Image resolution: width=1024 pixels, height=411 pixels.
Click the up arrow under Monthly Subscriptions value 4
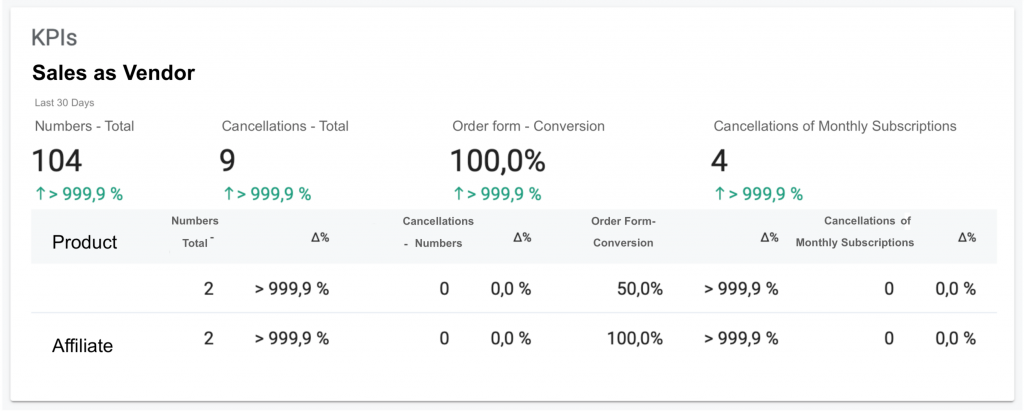pos(720,194)
